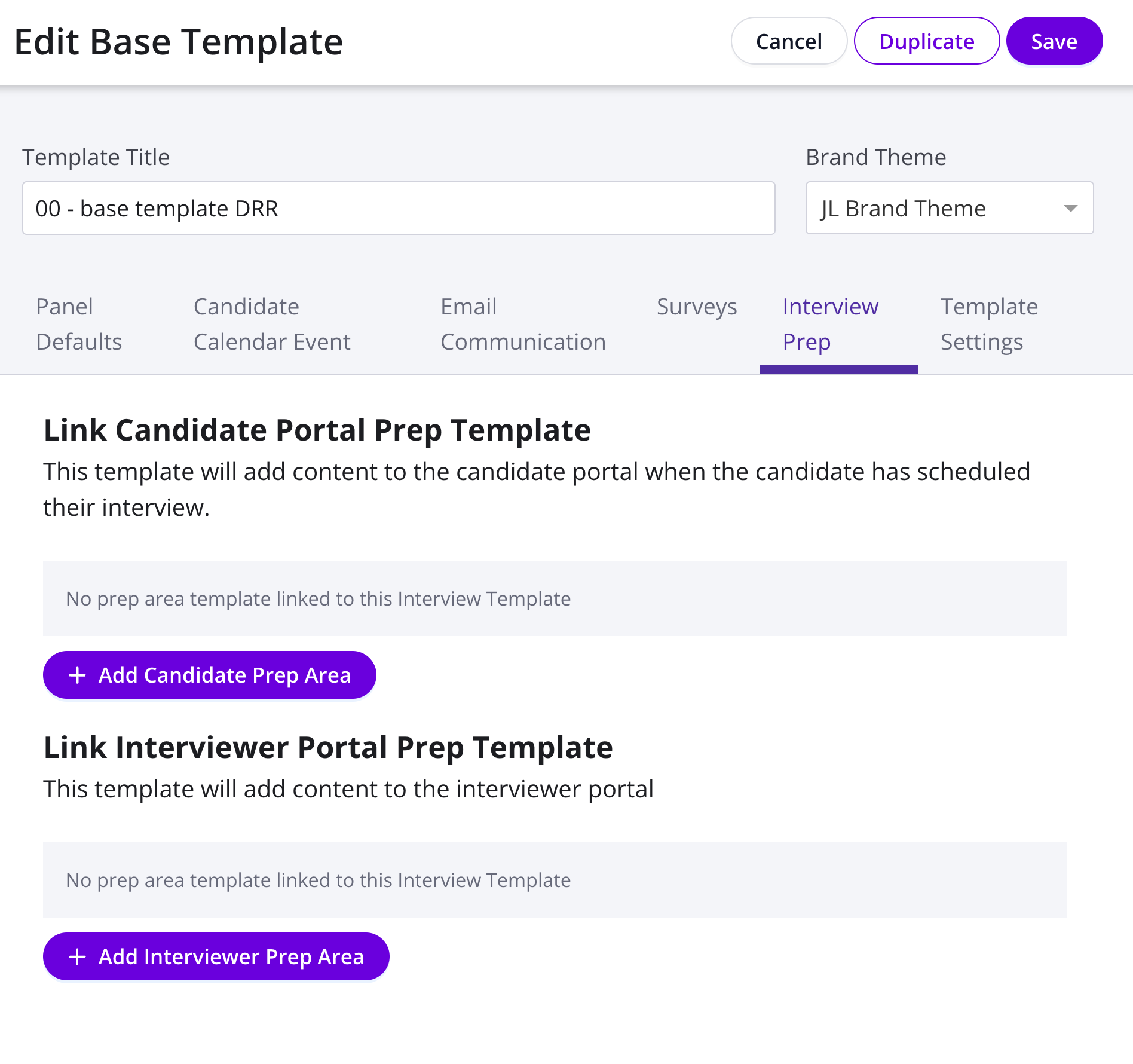This screenshot has width=1133, height=1064.
Task: Switch to the Panel Defaults tab
Action: pos(79,324)
